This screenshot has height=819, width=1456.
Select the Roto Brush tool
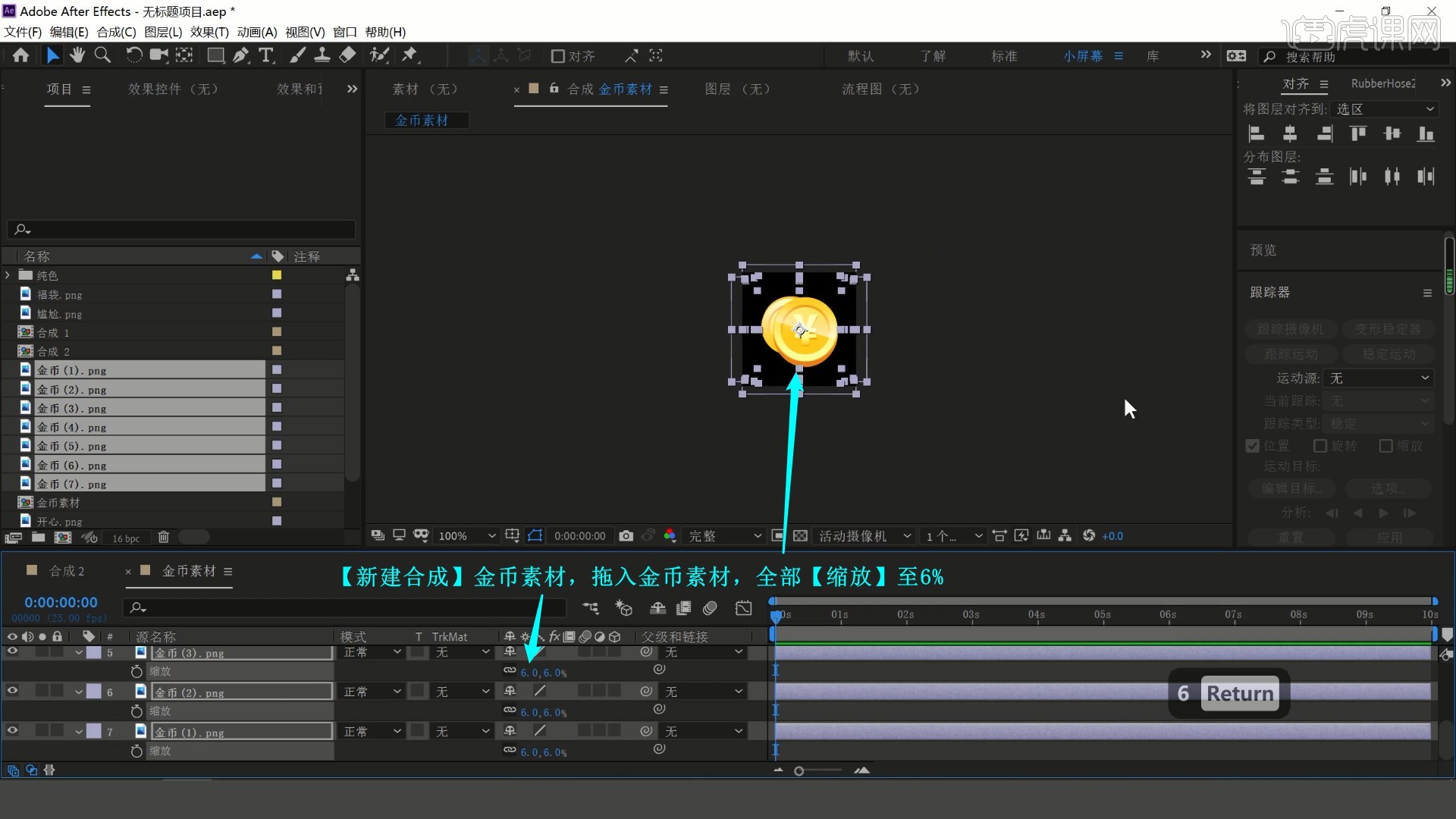(379, 55)
